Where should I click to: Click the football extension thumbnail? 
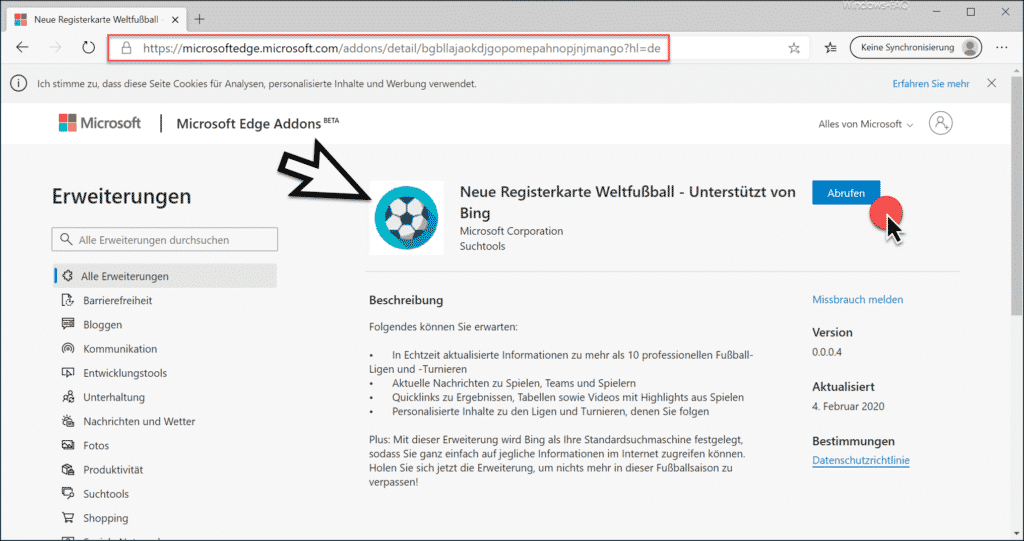coord(406,218)
